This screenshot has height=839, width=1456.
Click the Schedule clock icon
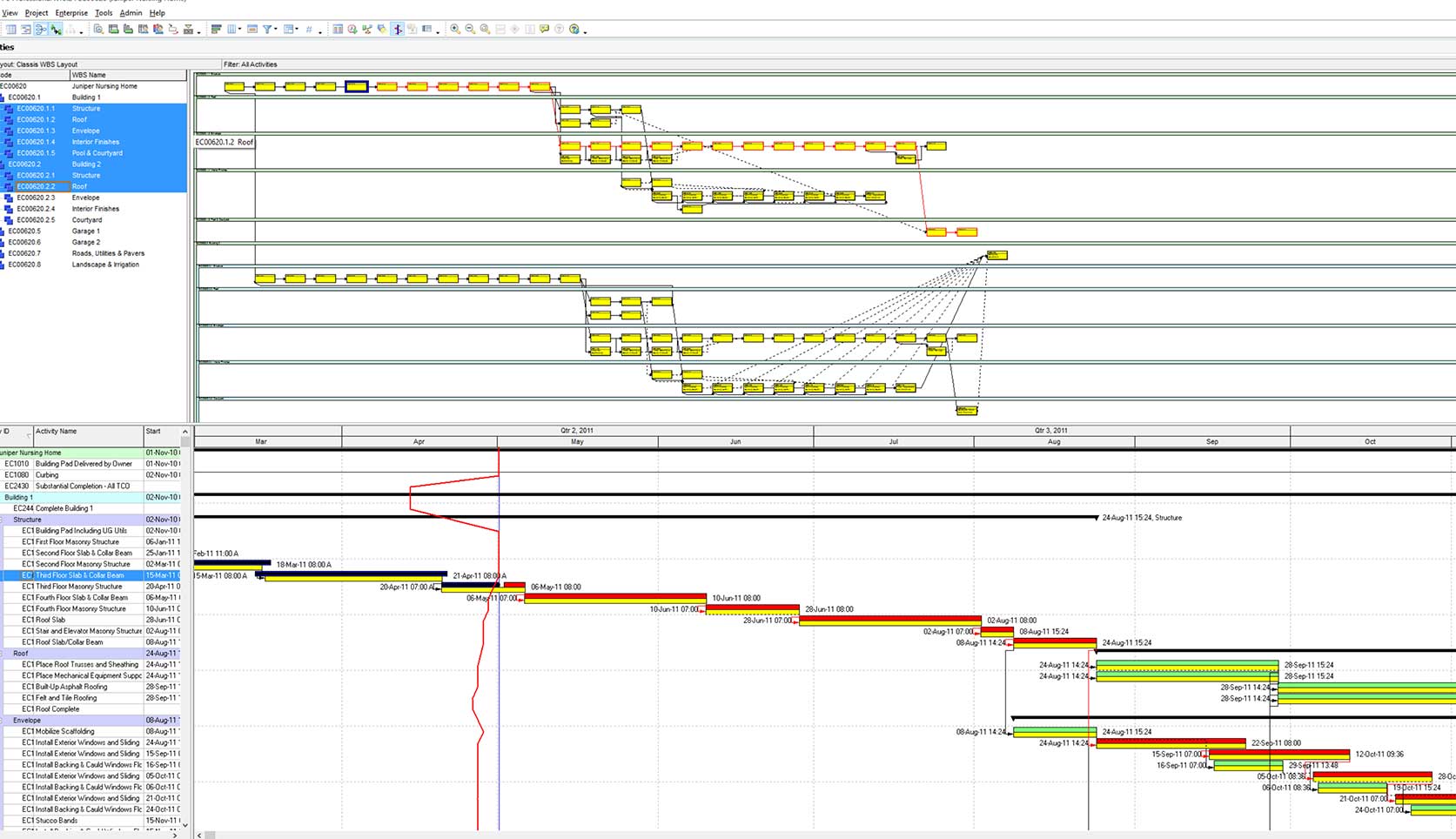point(352,29)
